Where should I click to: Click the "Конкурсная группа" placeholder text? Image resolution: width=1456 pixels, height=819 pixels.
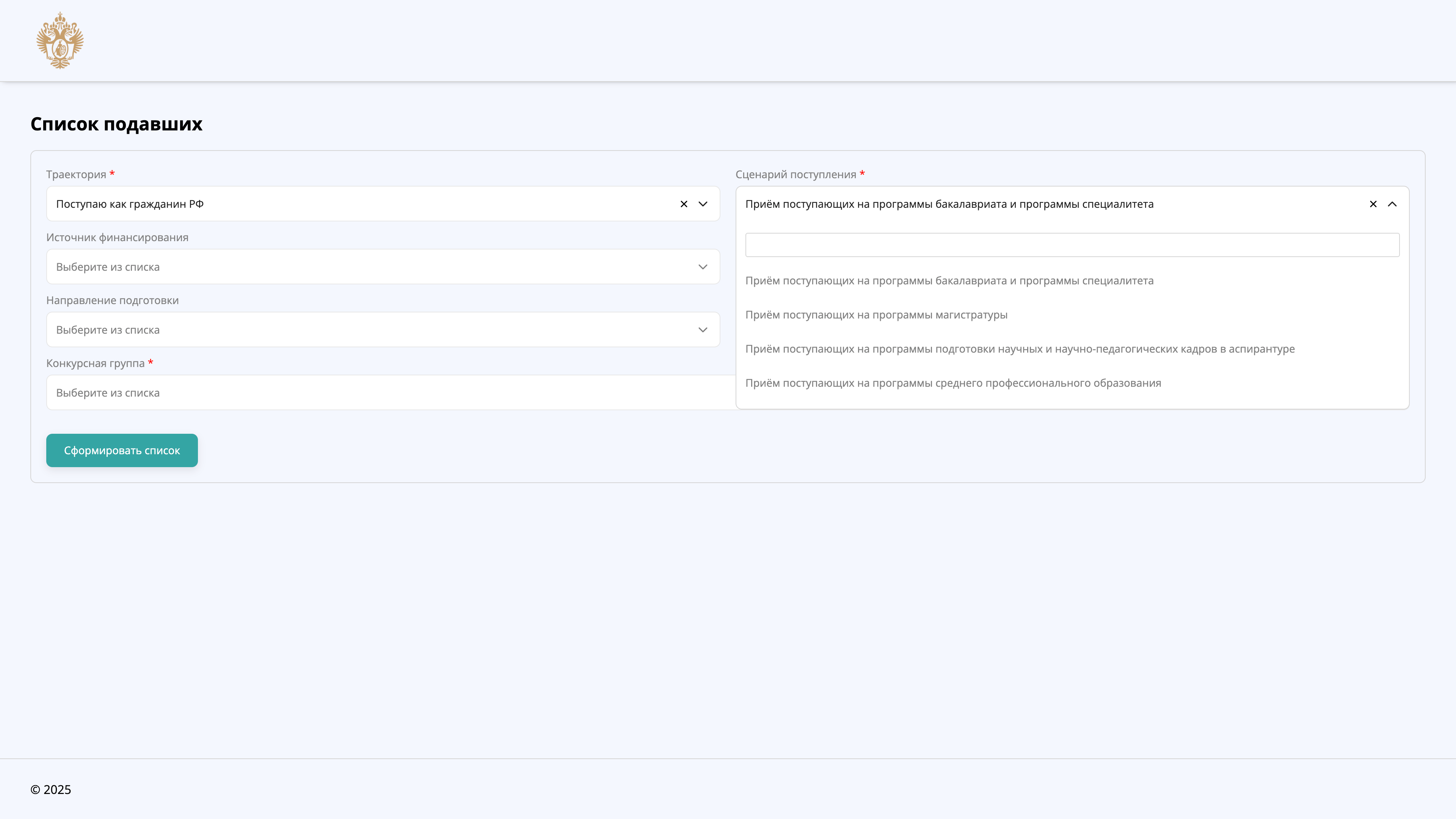coord(107,392)
